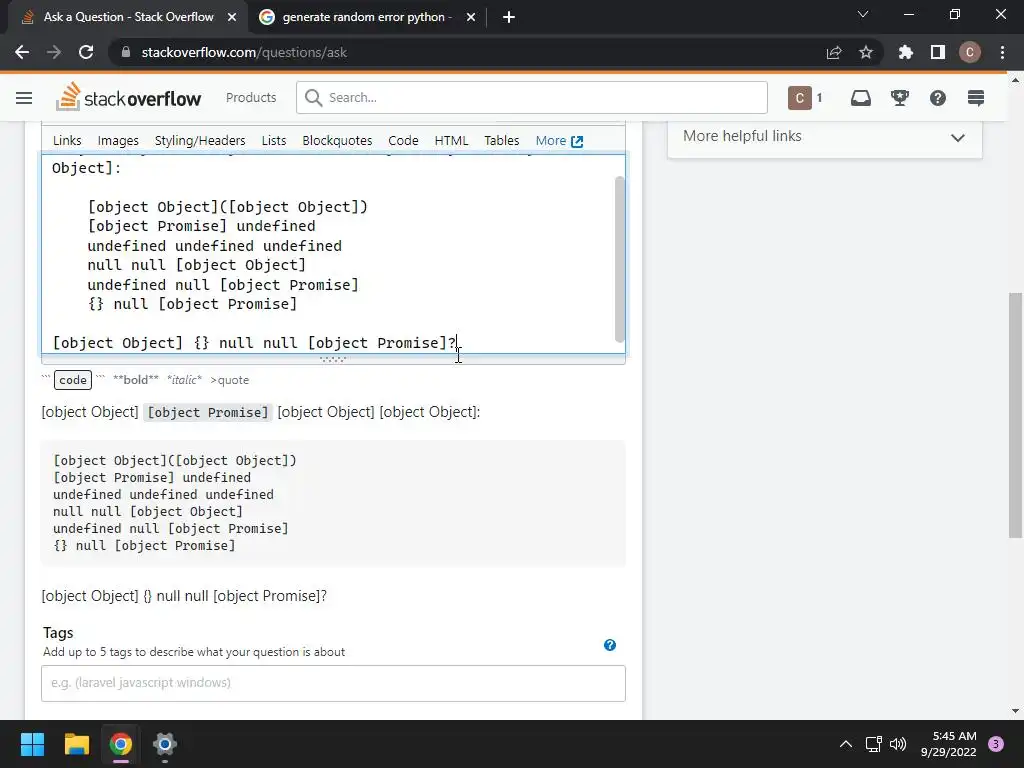Go to the Stack Overflow home logo

(129, 97)
